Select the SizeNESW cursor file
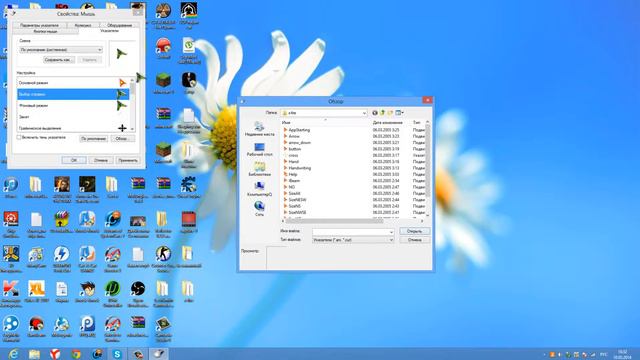Screen dimensions: 640x360 coord(295,200)
